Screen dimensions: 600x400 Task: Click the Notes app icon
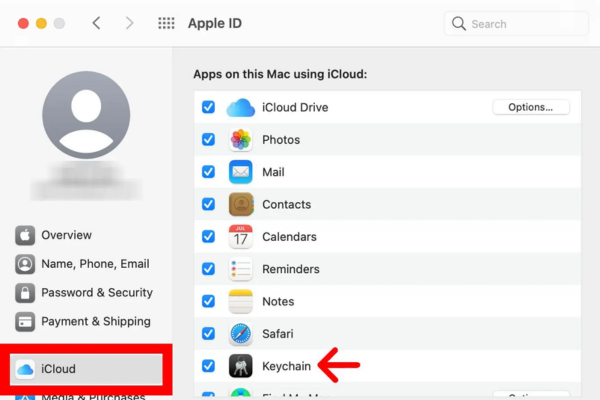coord(241,301)
